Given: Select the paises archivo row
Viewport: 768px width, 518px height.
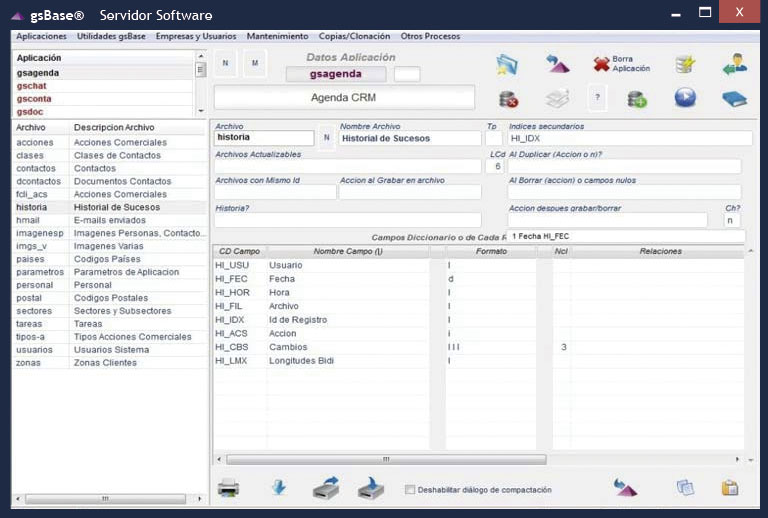Looking at the screenshot, I should click(110, 259).
